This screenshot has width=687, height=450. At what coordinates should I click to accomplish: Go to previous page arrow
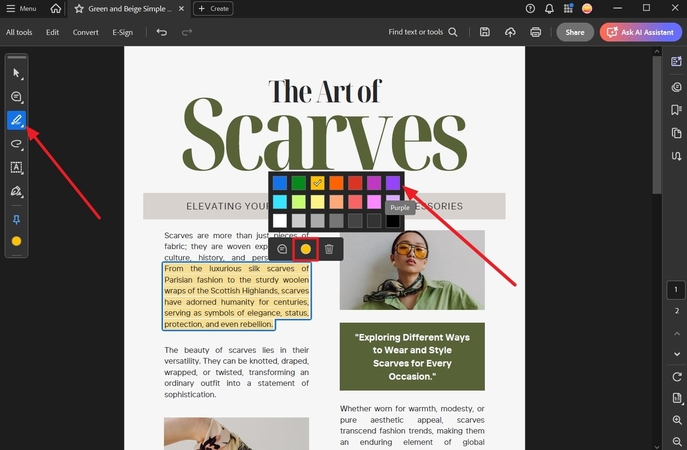click(677, 334)
